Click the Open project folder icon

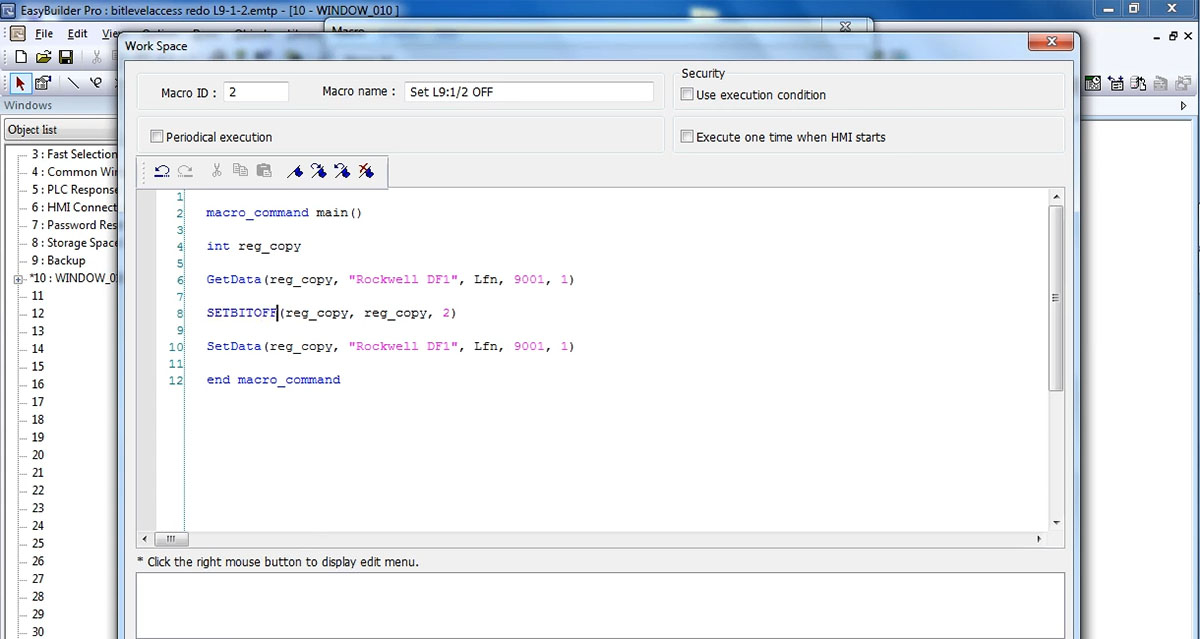pyautogui.click(x=44, y=57)
